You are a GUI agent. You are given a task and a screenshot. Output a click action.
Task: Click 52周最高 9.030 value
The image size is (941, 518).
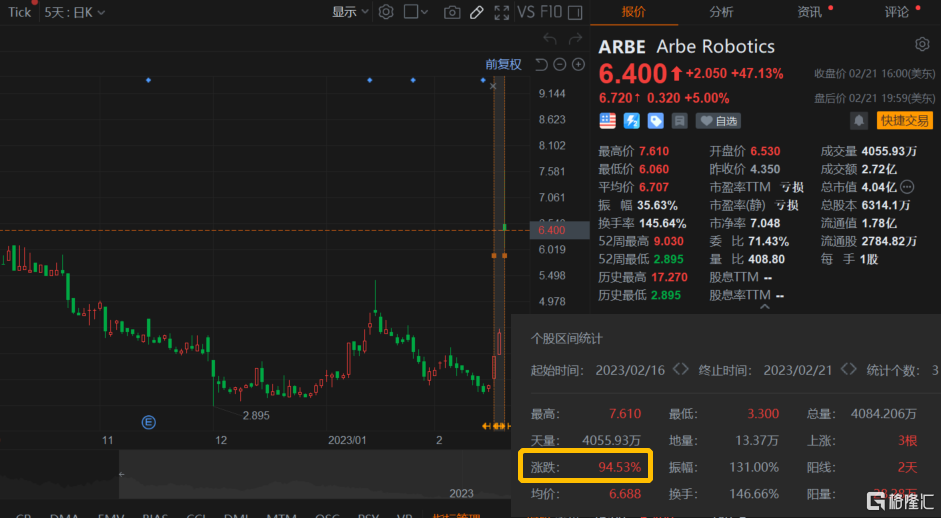(x=669, y=241)
